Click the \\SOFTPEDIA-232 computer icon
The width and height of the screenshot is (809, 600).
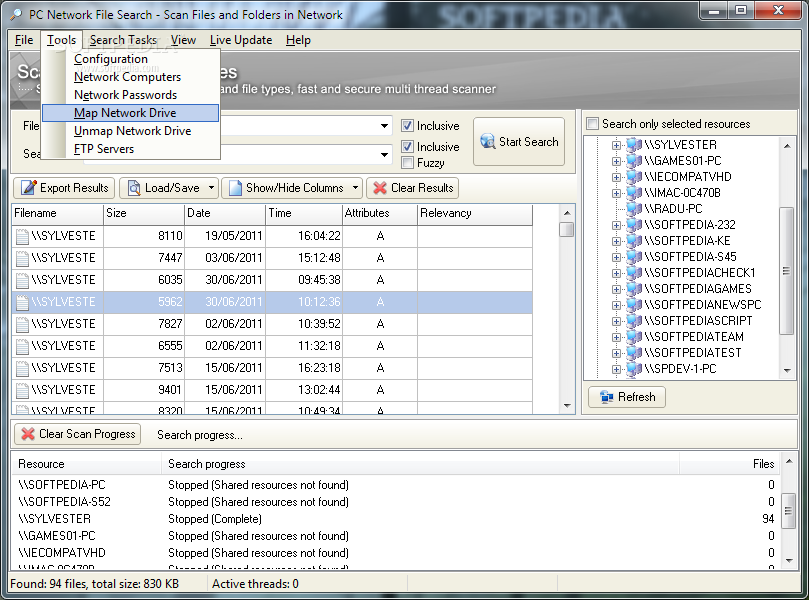pyautogui.click(x=634, y=225)
